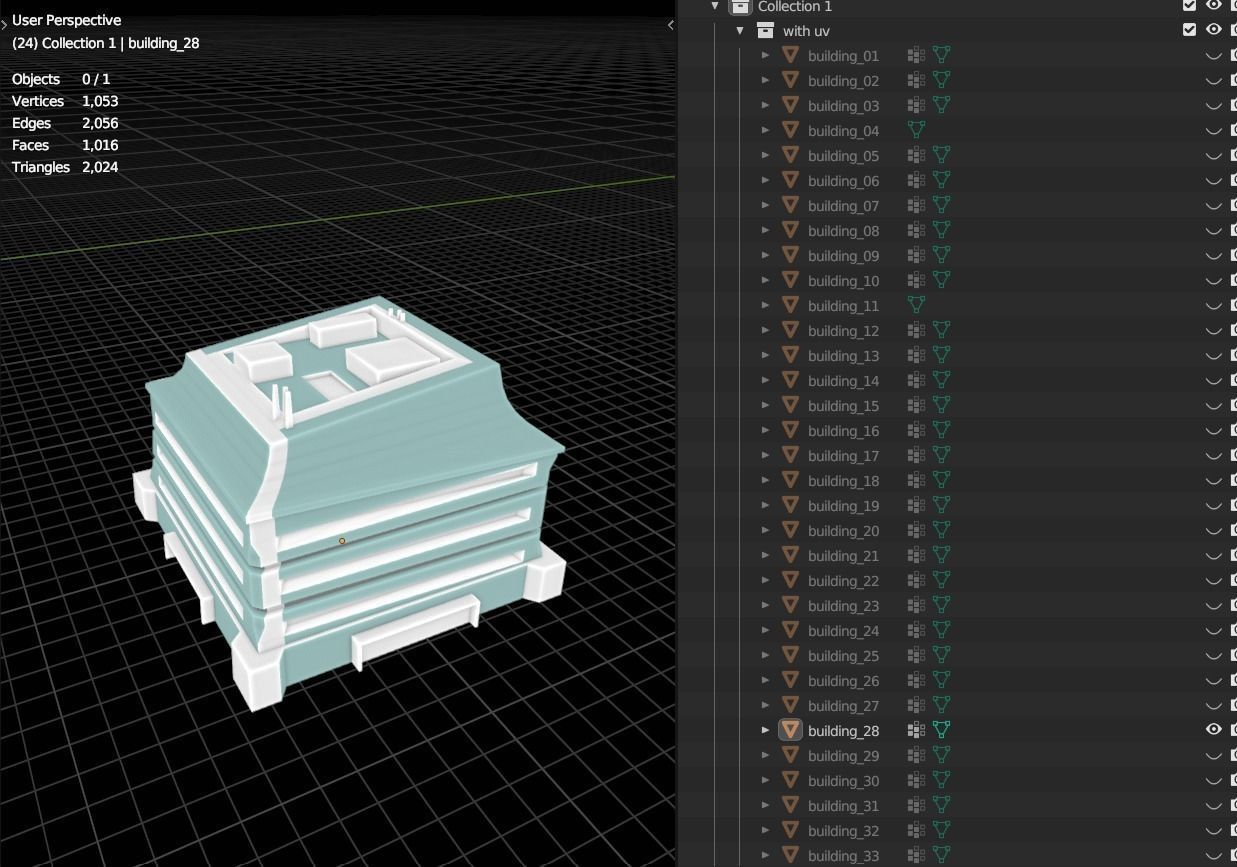The image size is (1237, 867).
Task: Click building_31 green mesh data icon
Action: pos(941,805)
